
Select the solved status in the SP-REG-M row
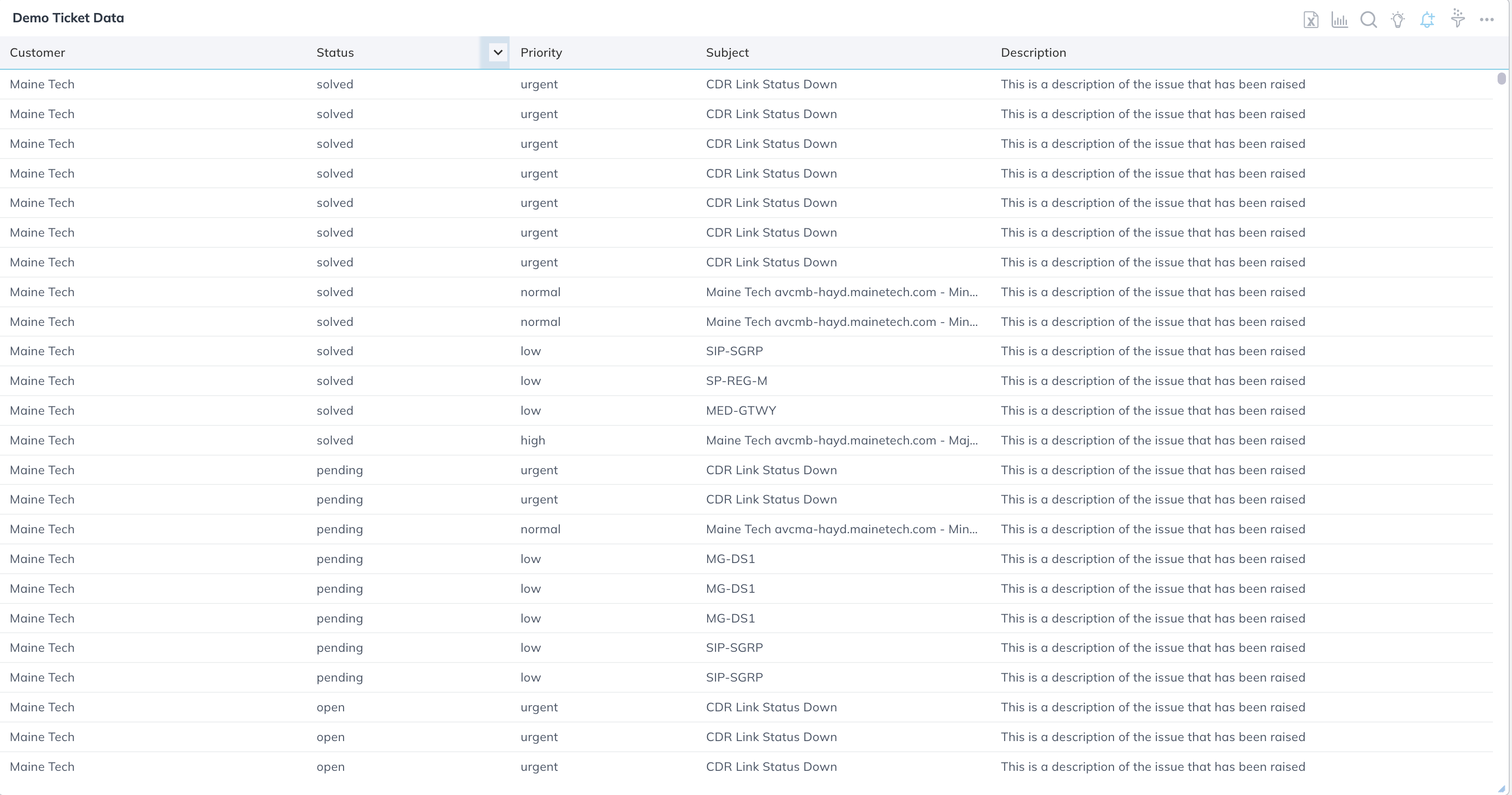[x=335, y=381]
